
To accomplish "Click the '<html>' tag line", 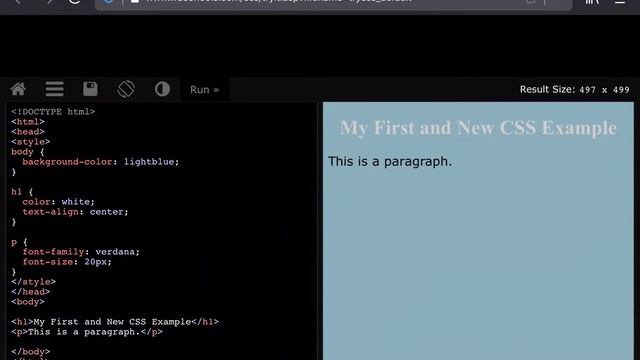I will coord(28,122).
